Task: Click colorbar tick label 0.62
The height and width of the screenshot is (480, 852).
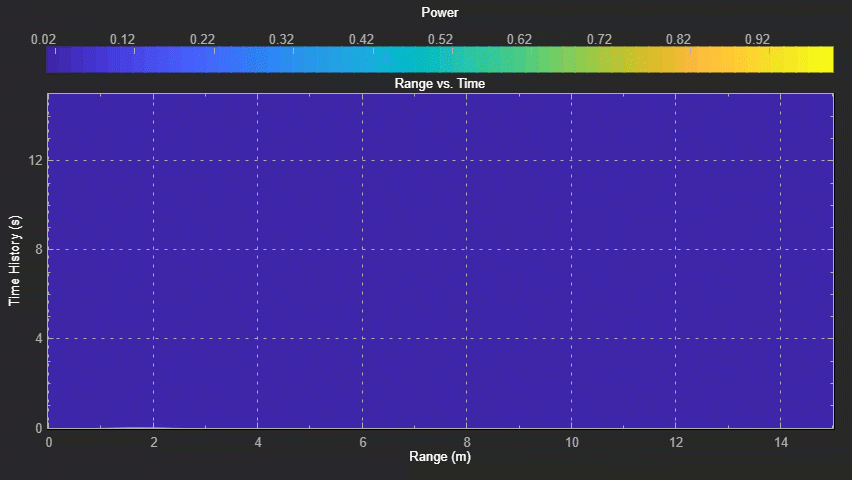Action: coord(519,40)
